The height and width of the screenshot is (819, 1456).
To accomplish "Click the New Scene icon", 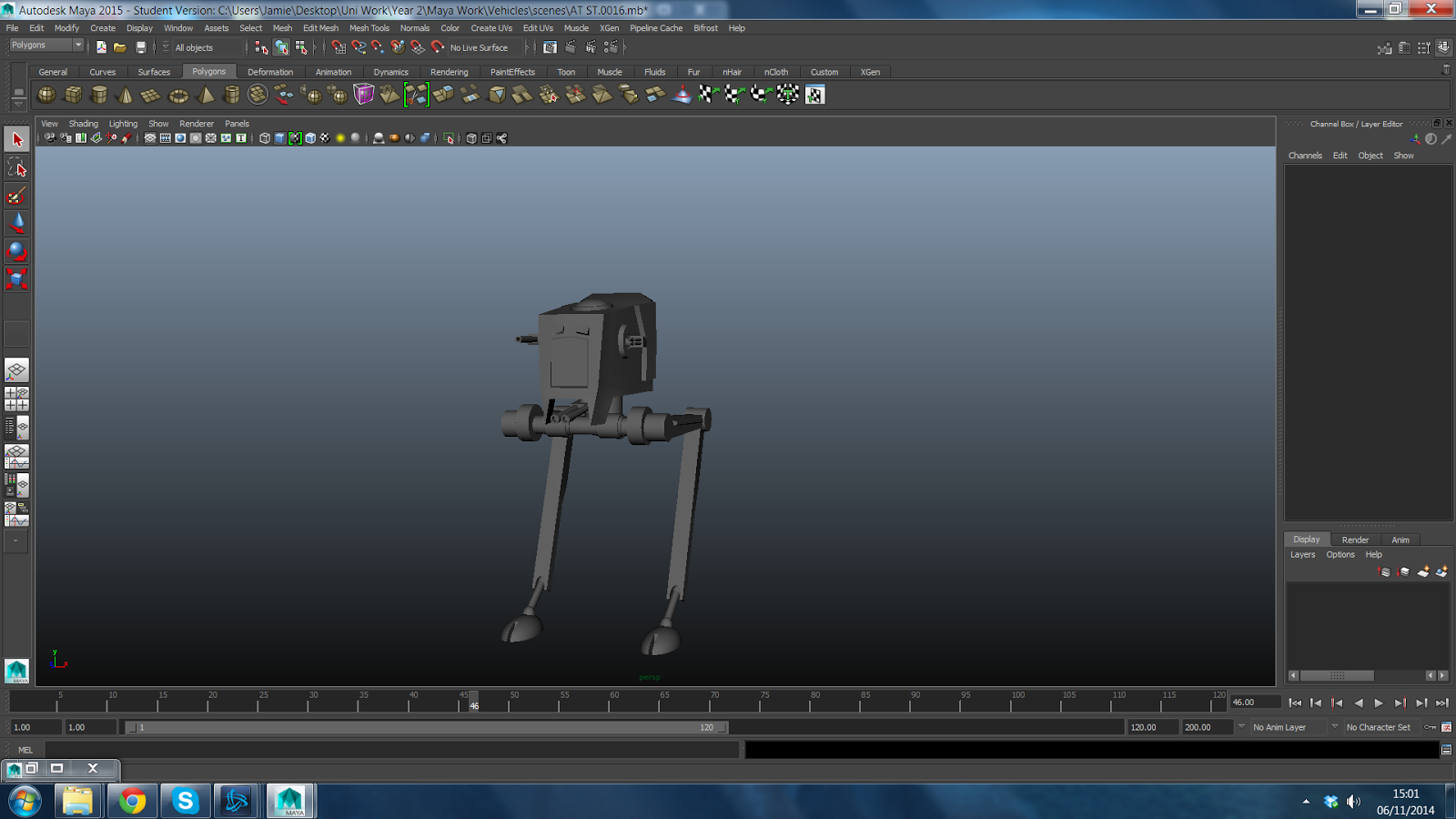I will [x=101, y=47].
